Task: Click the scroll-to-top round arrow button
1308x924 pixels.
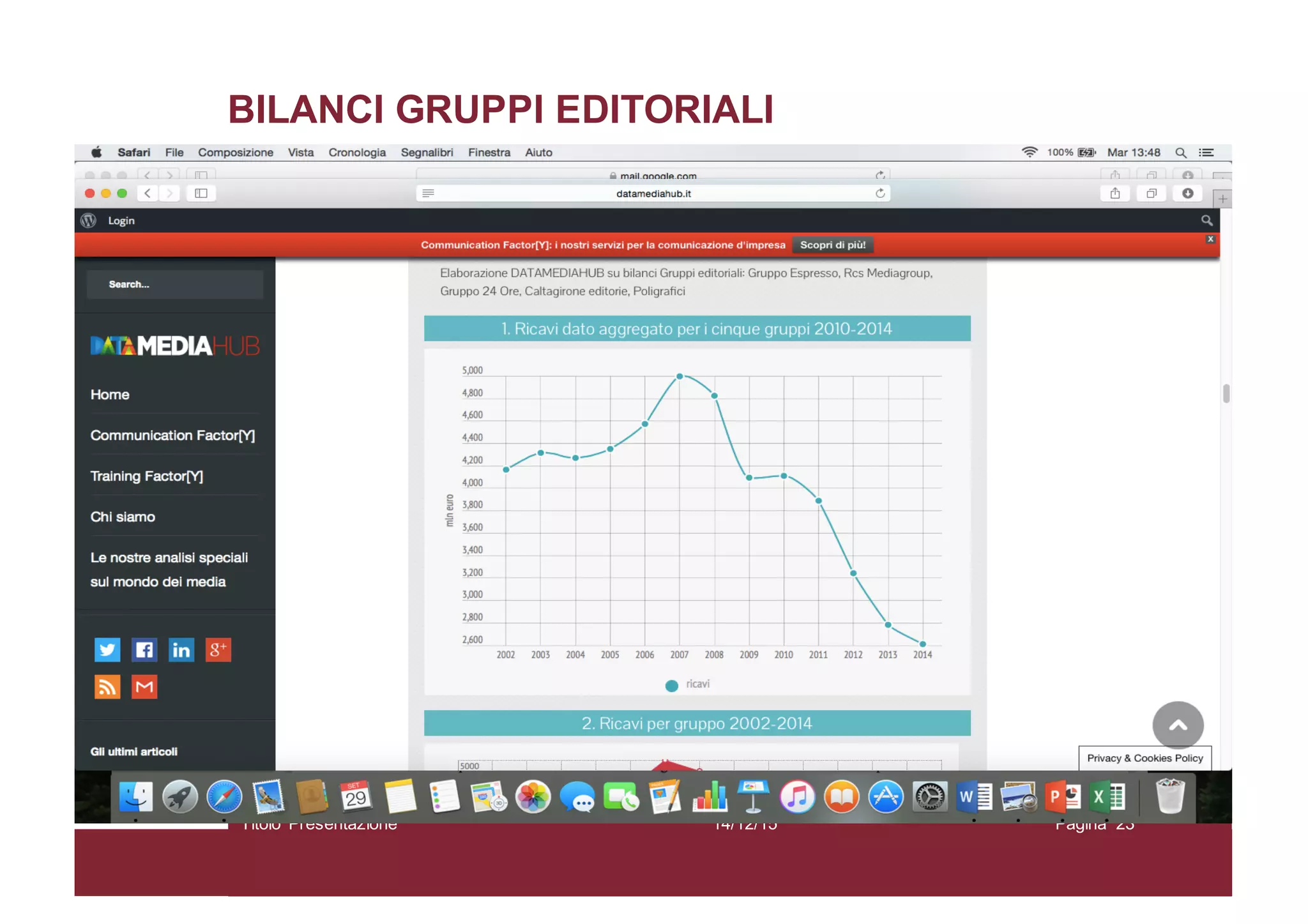Action: [1178, 725]
